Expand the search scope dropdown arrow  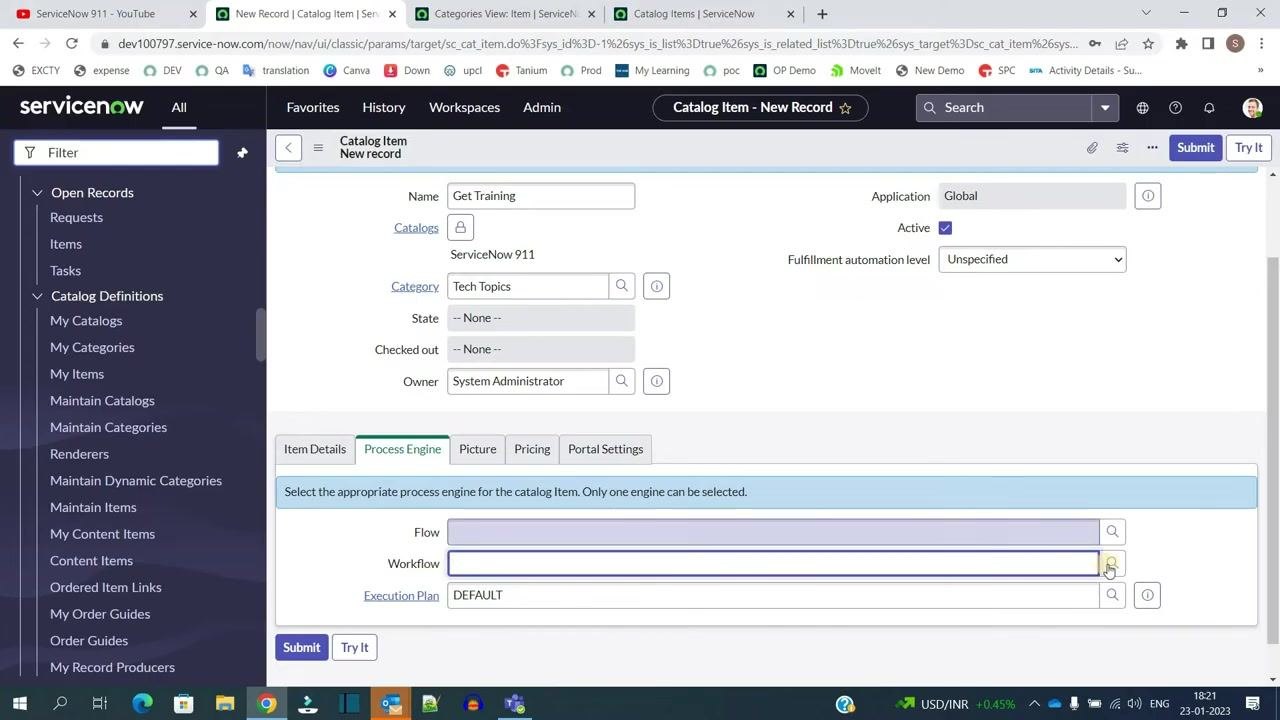coord(1105,108)
